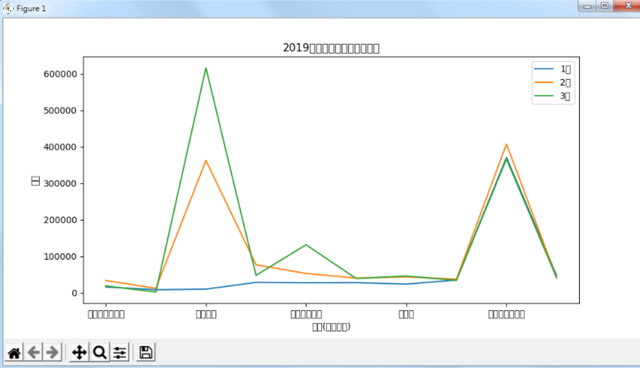Activate the Pan axes tool

tap(79, 352)
